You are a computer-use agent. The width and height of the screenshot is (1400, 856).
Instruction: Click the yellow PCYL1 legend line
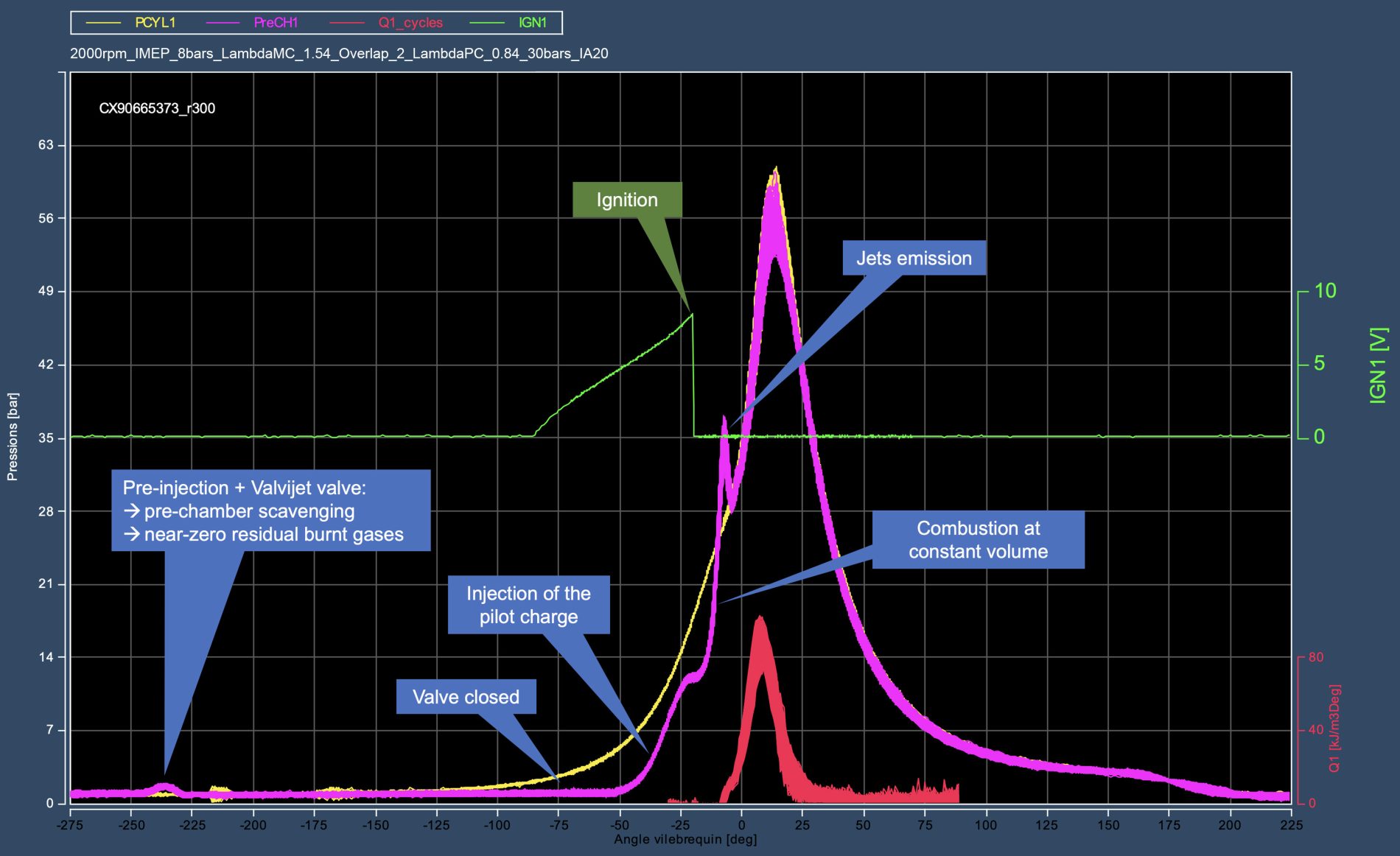point(103,23)
